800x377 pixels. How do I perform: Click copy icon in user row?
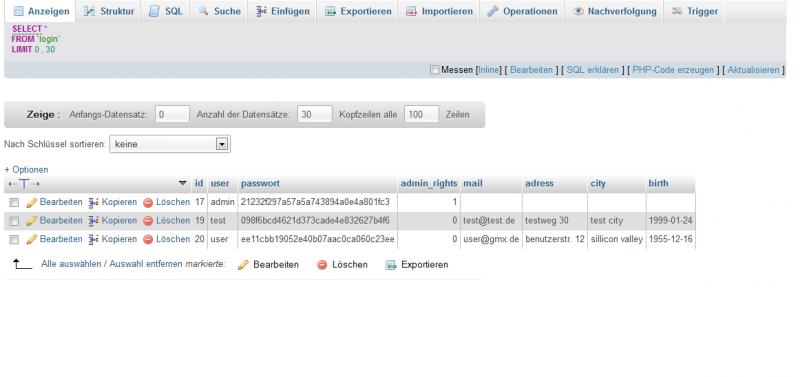(x=93, y=239)
